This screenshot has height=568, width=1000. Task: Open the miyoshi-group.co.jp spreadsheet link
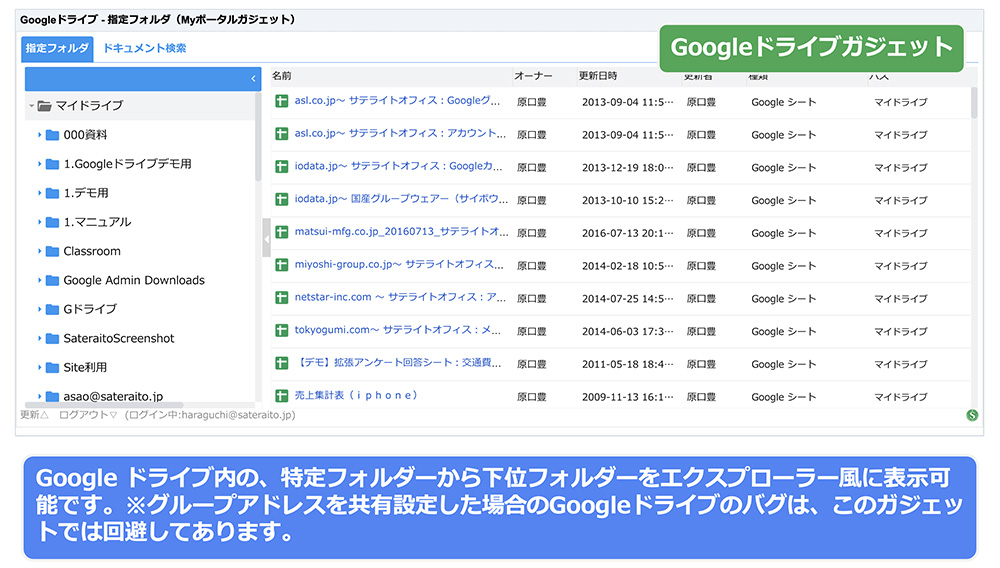pyautogui.click(x=399, y=265)
